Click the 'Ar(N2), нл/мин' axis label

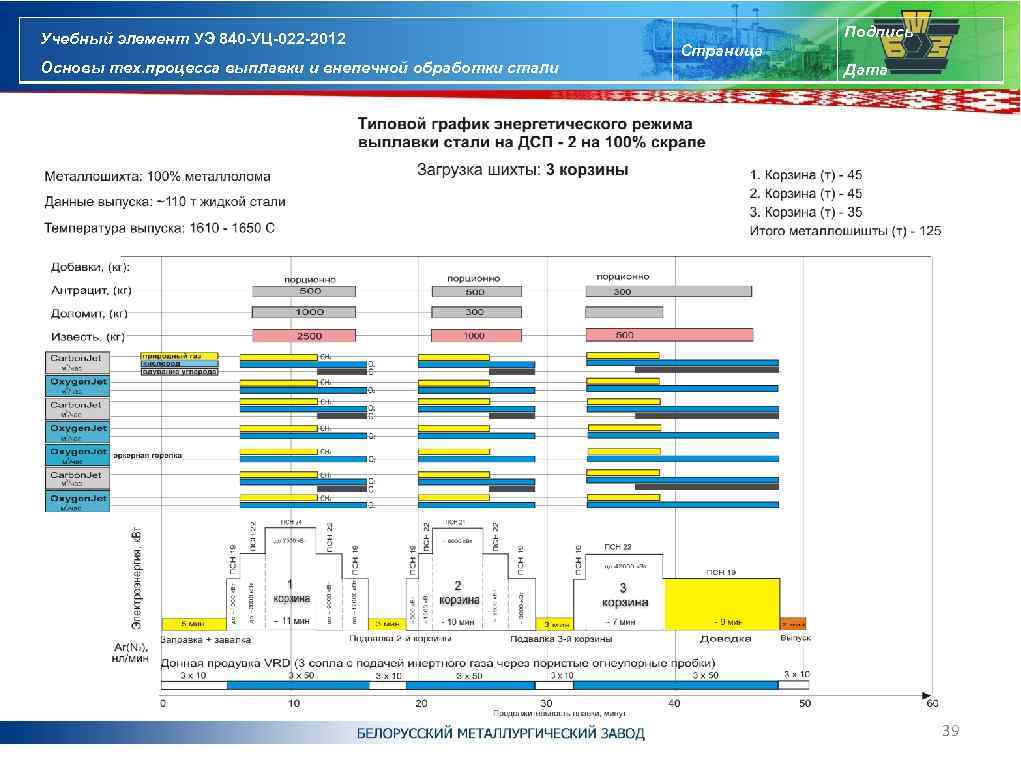[x=131, y=653]
